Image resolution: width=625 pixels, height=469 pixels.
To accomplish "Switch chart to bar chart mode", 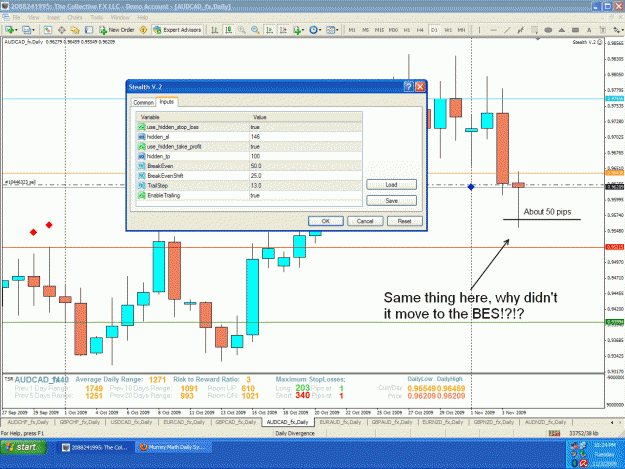I will pyautogui.click(x=215, y=30).
